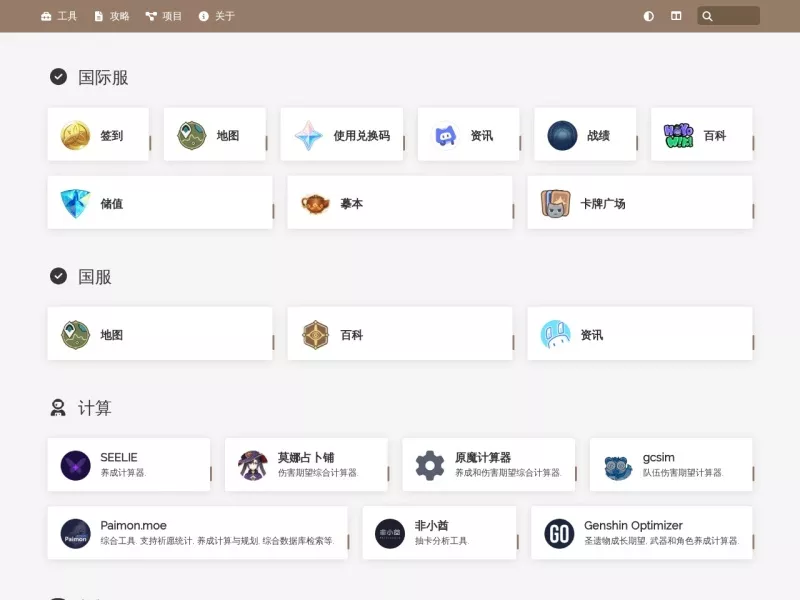Screen dimensions: 800x600
Task: Toggle the column layout icon
Action: pos(676,16)
